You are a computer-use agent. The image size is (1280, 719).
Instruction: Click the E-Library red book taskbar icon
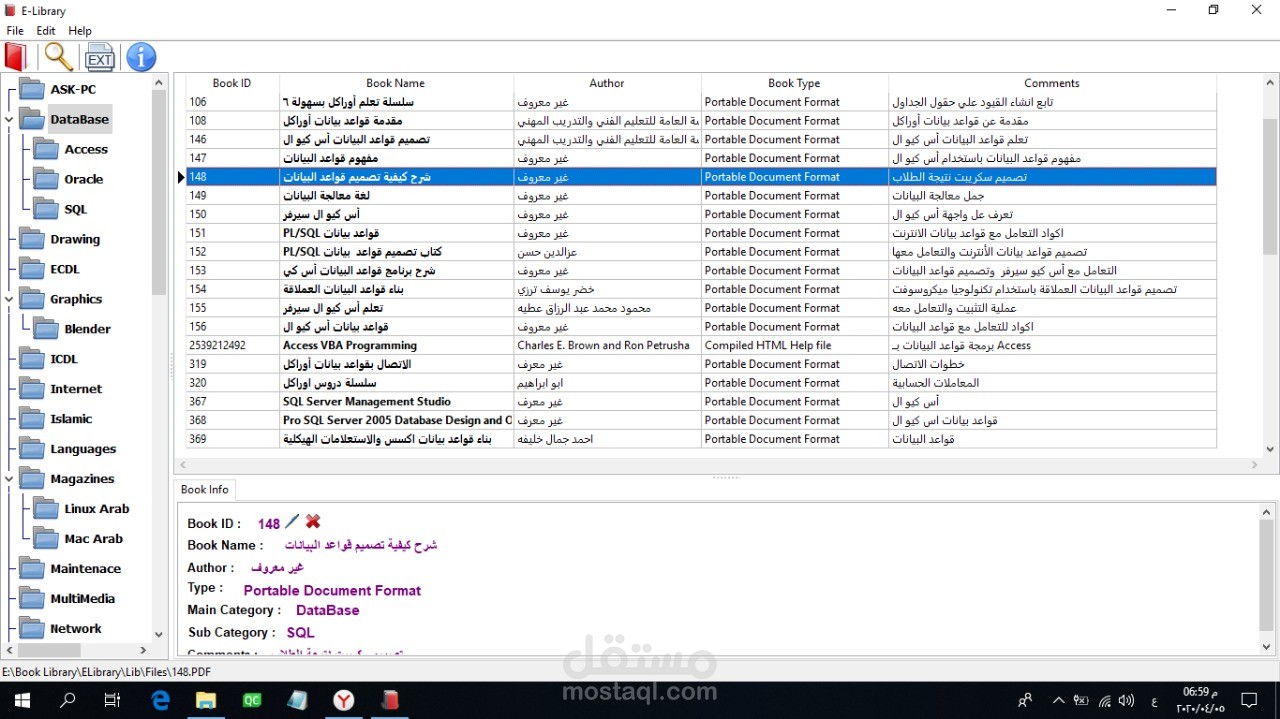(x=390, y=700)
